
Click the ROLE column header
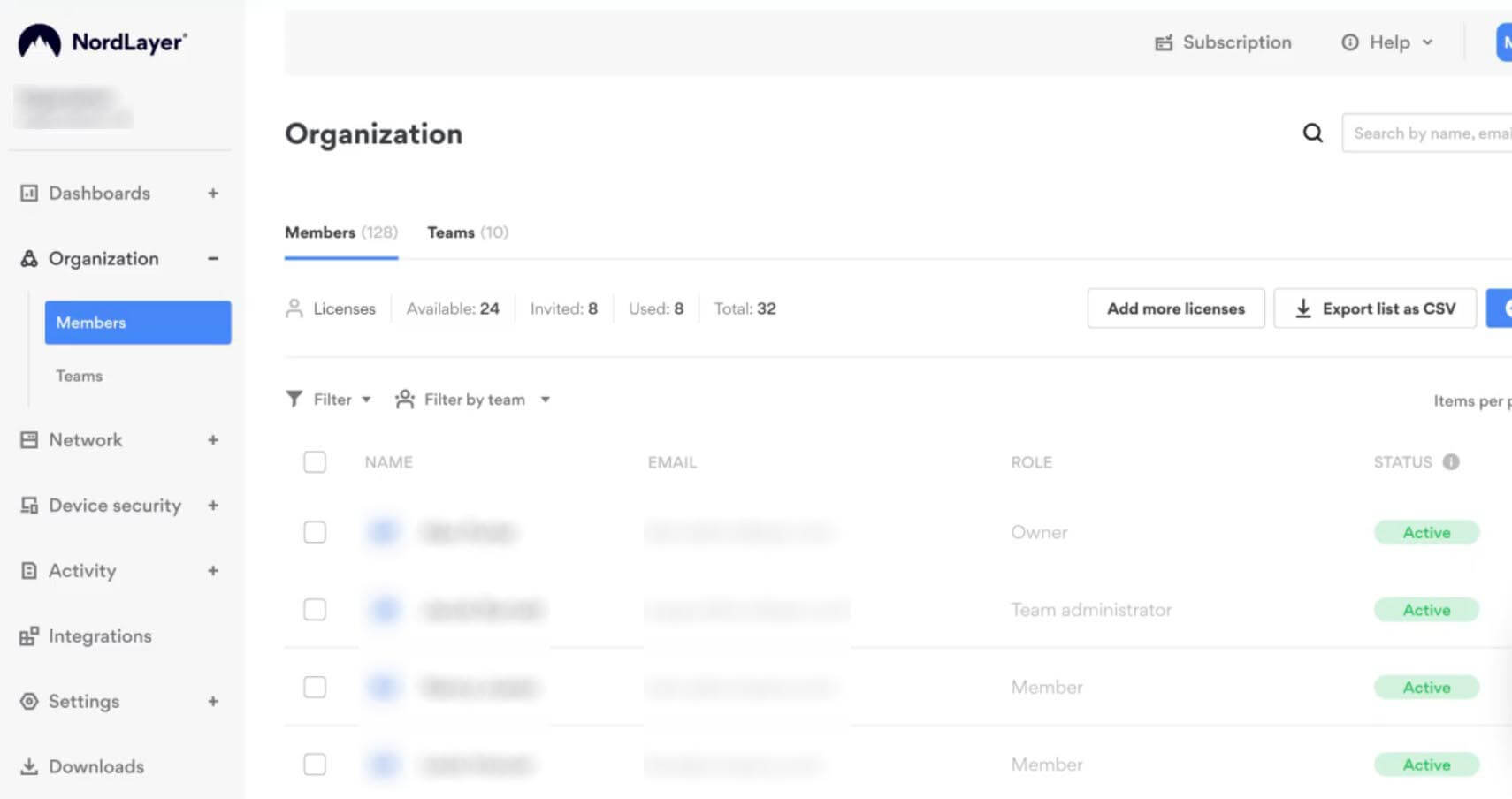tap(1032, 462)
